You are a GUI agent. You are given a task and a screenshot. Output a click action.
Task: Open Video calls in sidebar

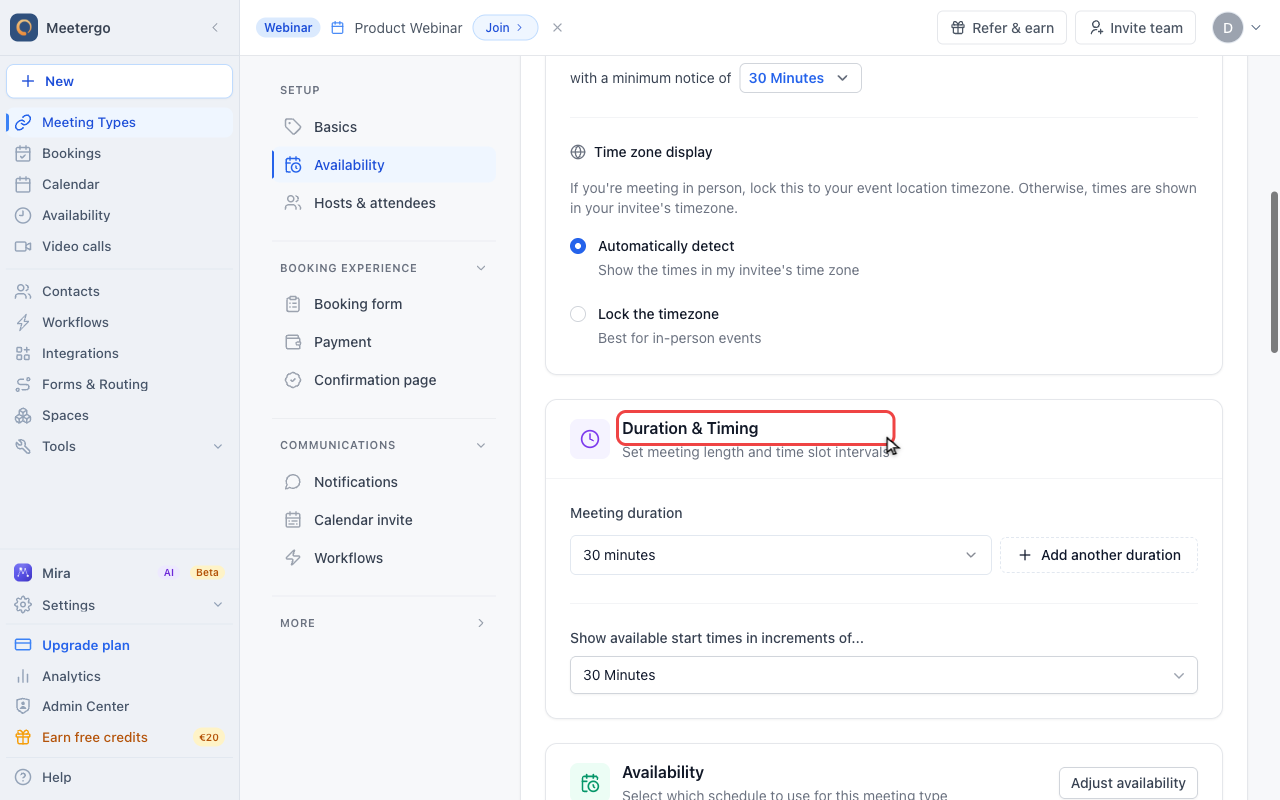[120, 246]
